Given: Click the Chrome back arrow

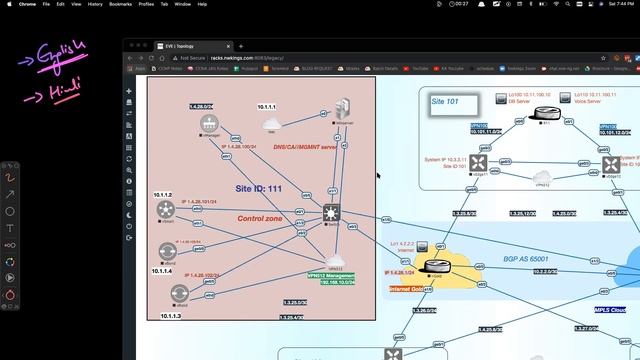Looking at the screenshot, I should [130, 58].
